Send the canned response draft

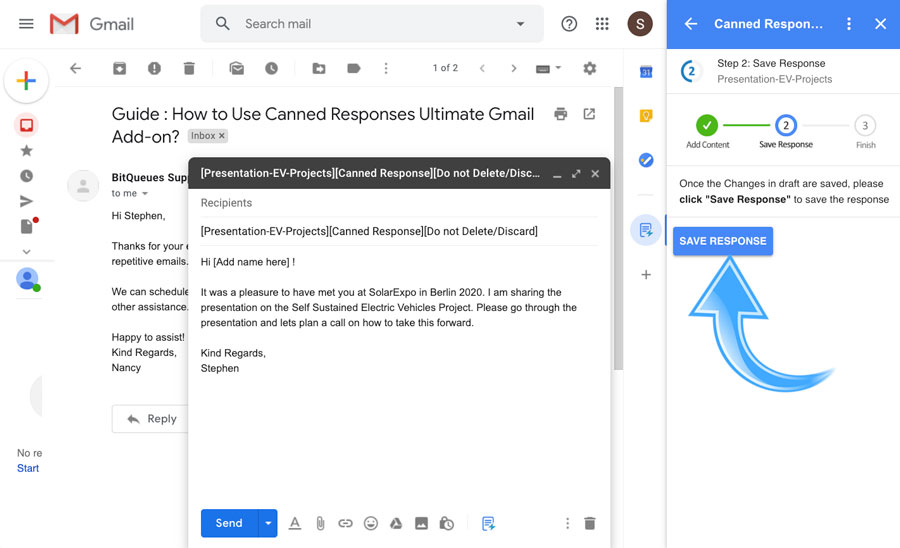tap(229, 523)
